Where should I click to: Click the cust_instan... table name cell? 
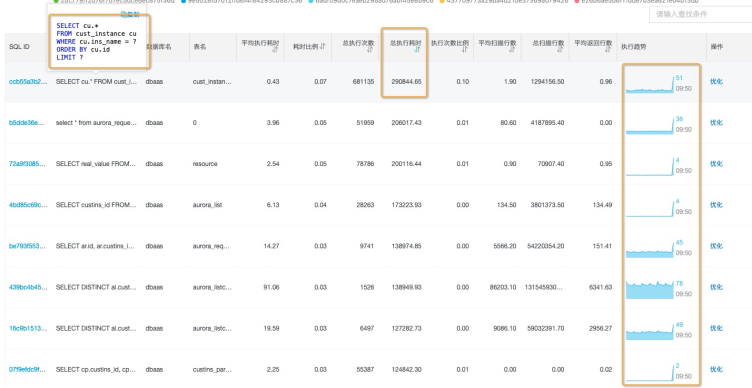pyautogui.click(x=212, y=82)
